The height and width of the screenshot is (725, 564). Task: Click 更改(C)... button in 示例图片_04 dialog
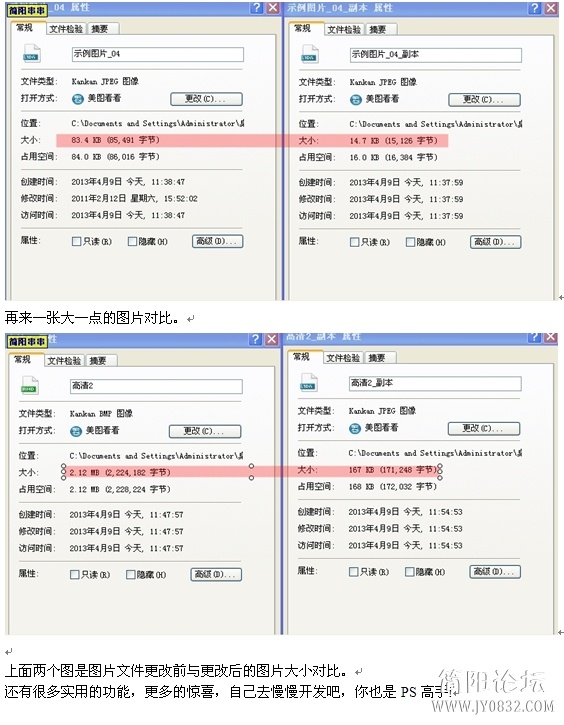[x=206, y=99]
